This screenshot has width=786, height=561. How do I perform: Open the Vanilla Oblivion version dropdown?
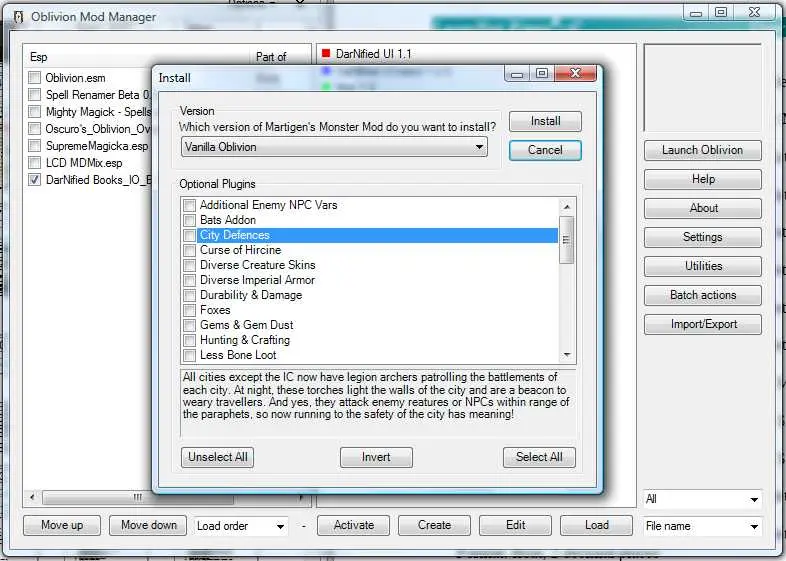tap(334, 147)
